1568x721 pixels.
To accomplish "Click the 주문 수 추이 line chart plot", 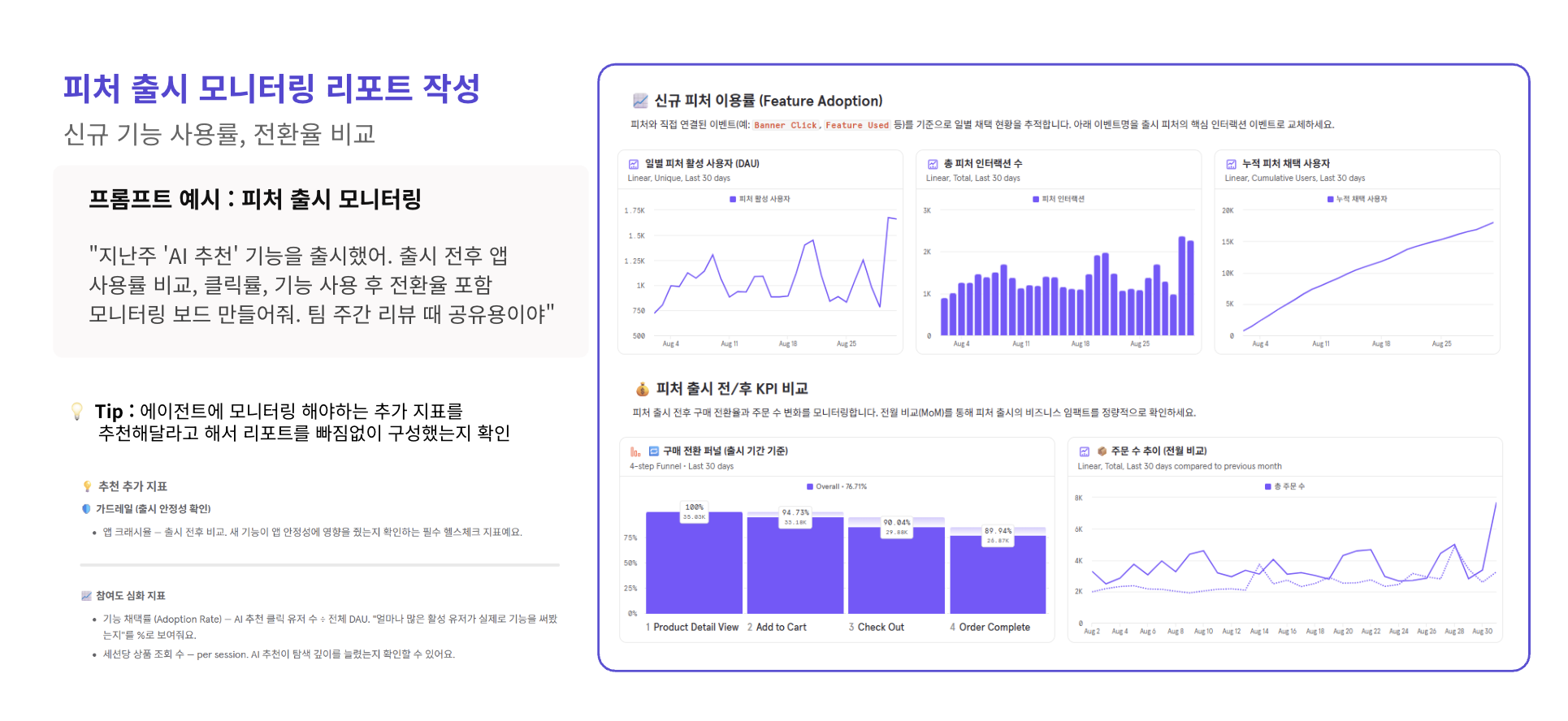I will coord(1293,560).
